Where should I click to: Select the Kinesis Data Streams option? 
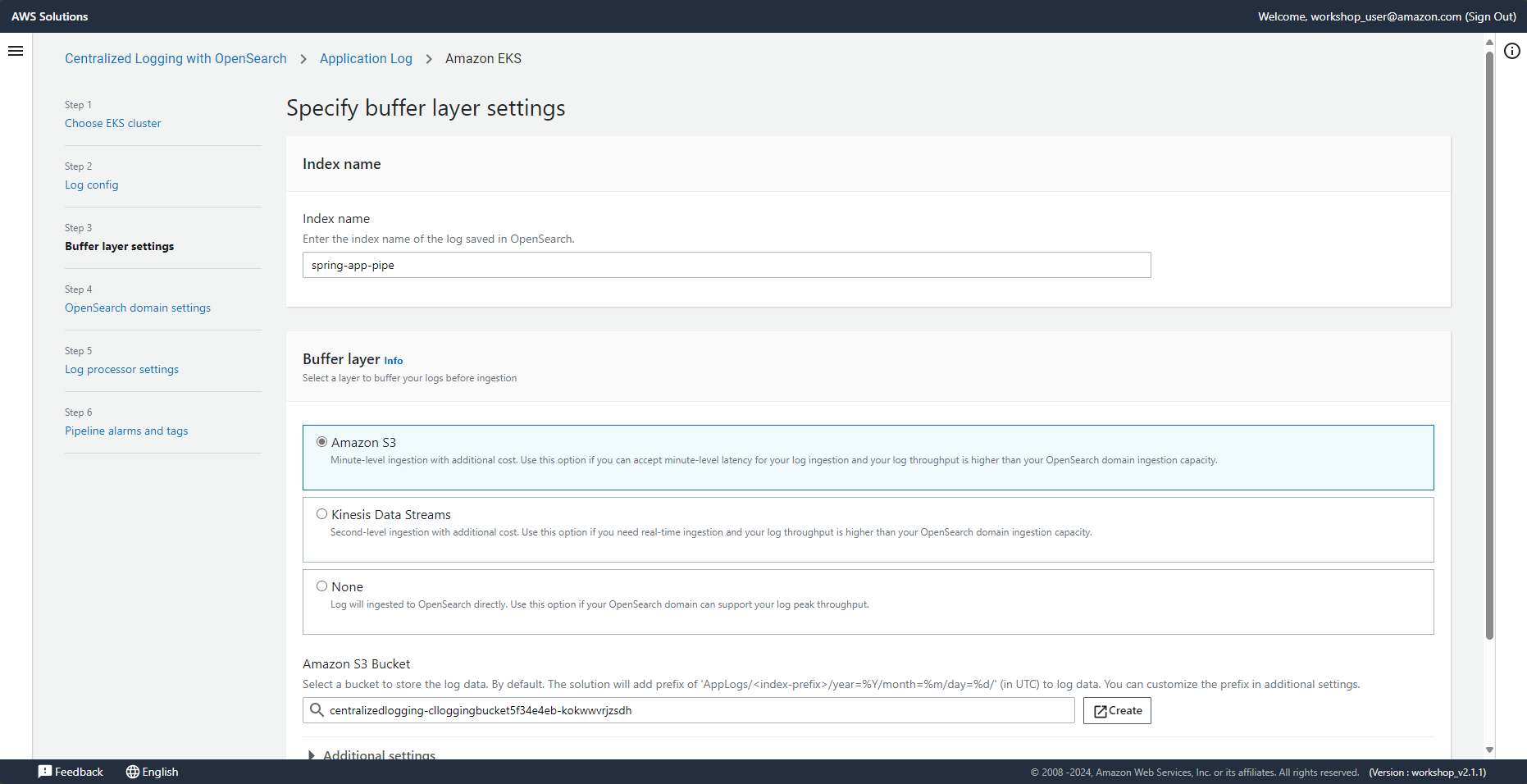(322, 514)
